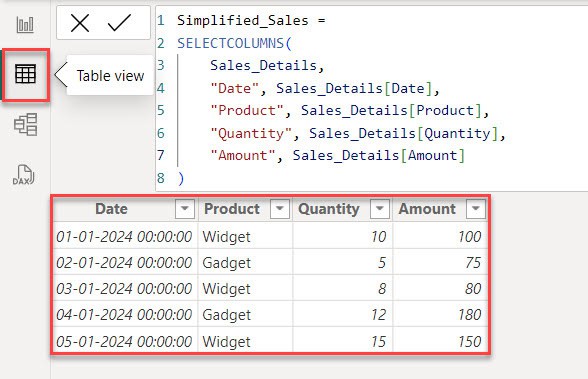Select the amount cell showing 150
The width and height of the screenshot is (588, 379).
pyautogui.click(x=440, y=342)
